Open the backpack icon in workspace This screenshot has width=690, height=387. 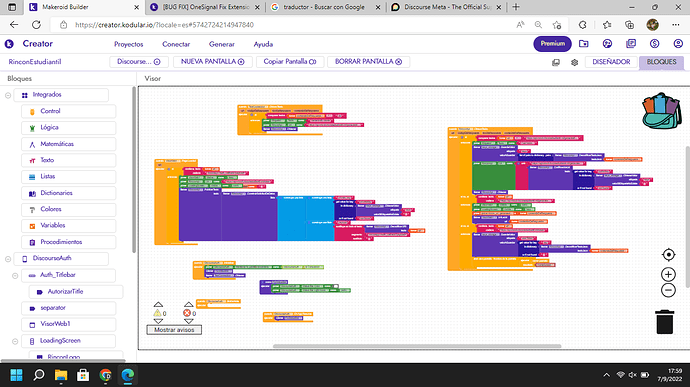click(x=661, y=111)
